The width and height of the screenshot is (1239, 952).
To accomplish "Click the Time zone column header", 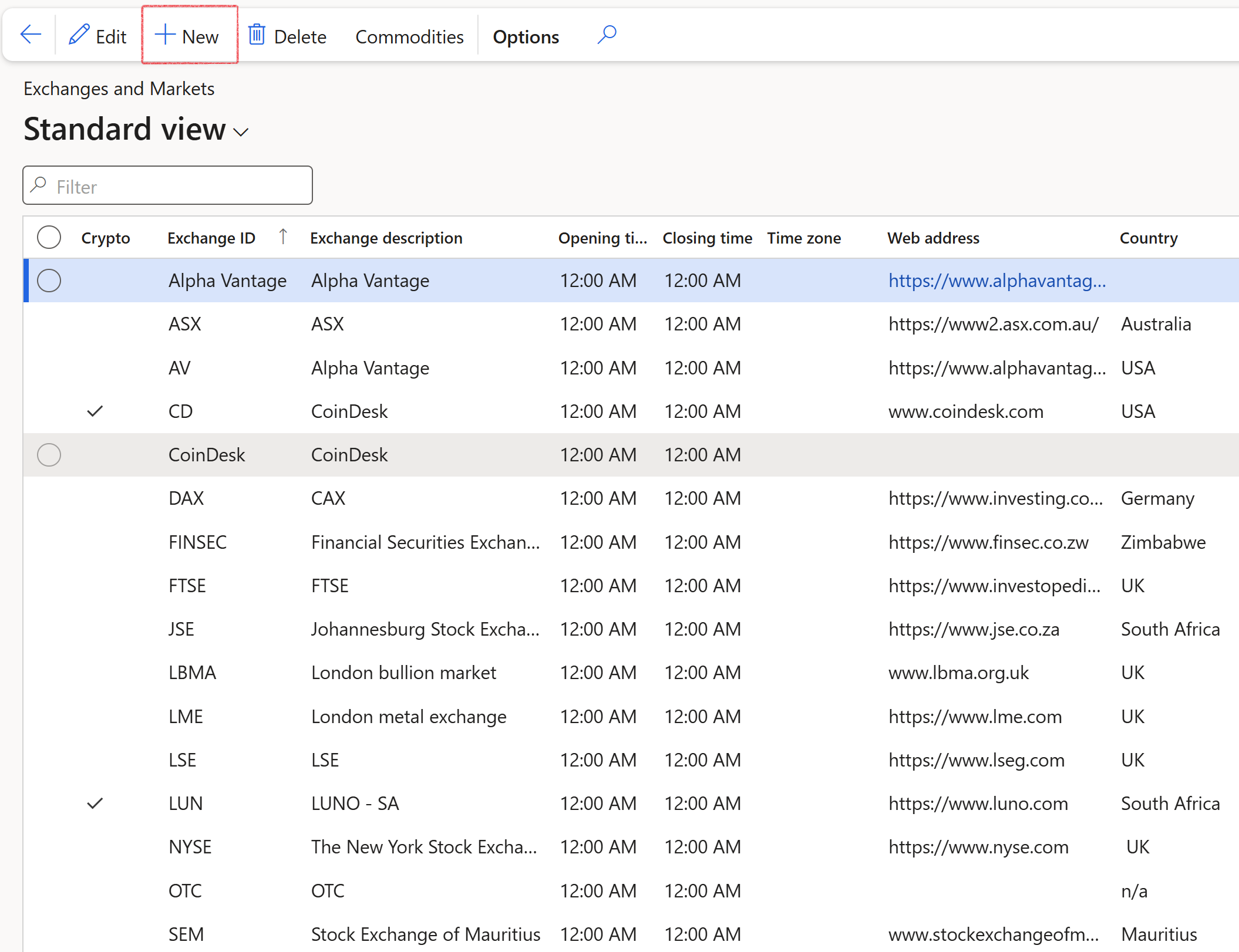I will (x=804, y=238).
